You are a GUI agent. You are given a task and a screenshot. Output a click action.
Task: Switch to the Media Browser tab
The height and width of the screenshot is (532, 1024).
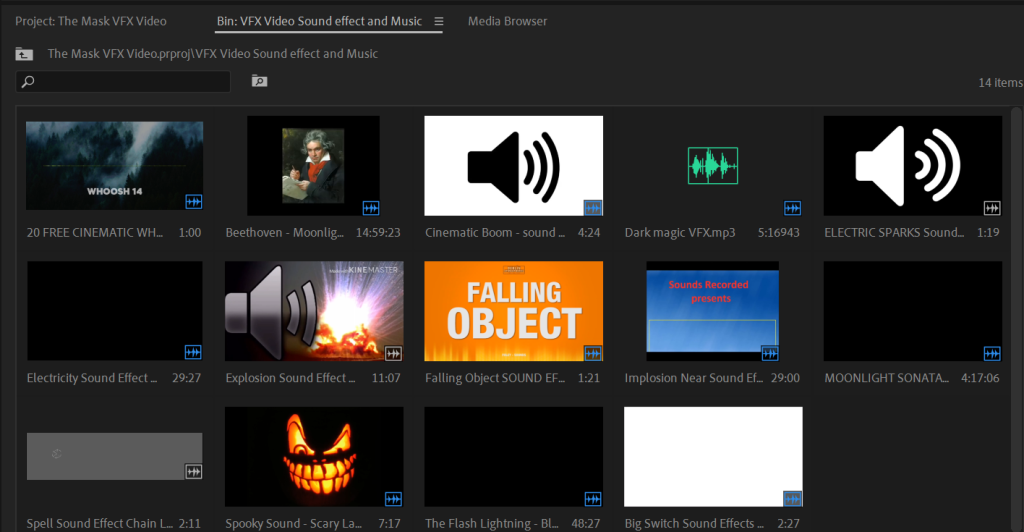[x=507, y=21]
